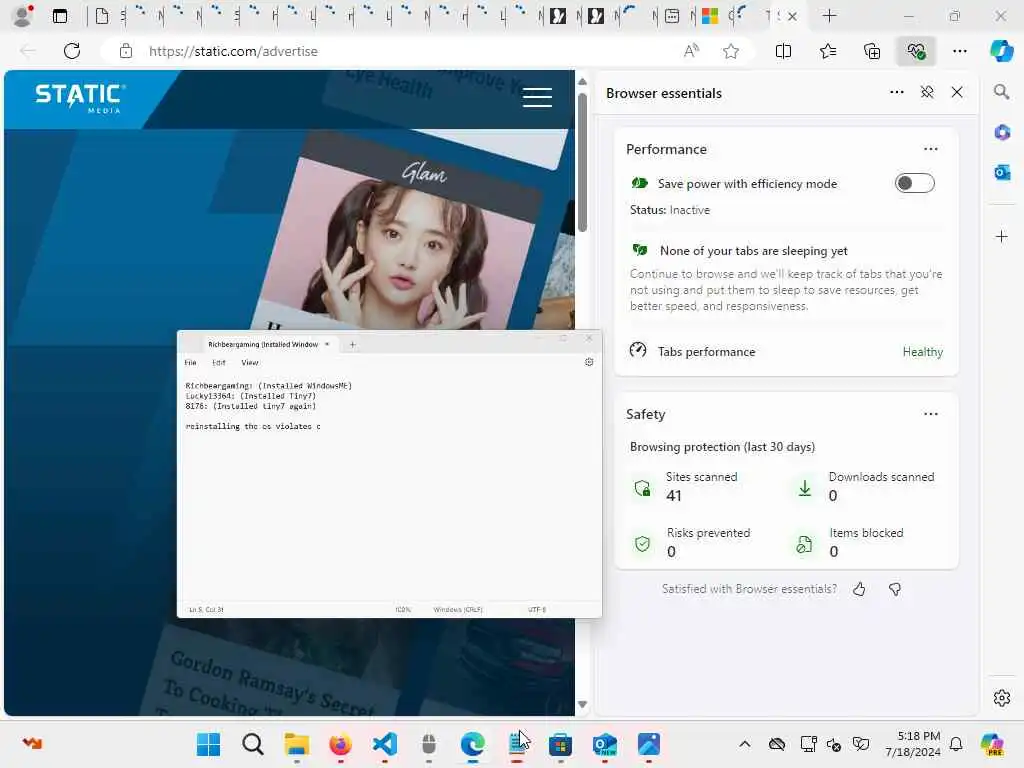Click Notepad zoom percentage status
This screenshot has height=768, width=1024.
(x=403, y=609)
